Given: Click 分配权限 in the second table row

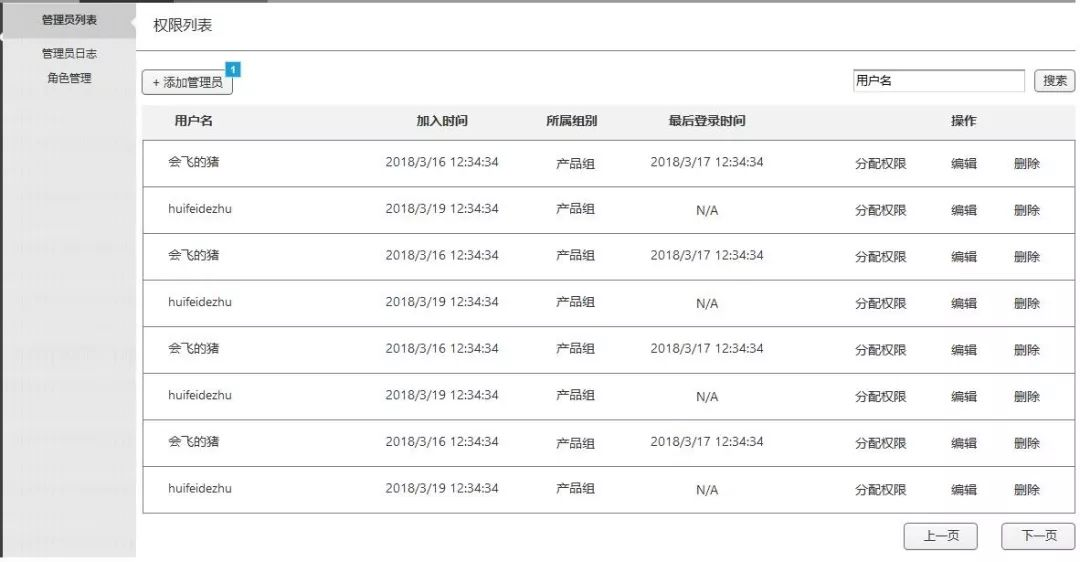Looking at the screenshot, I should point(880,211).
